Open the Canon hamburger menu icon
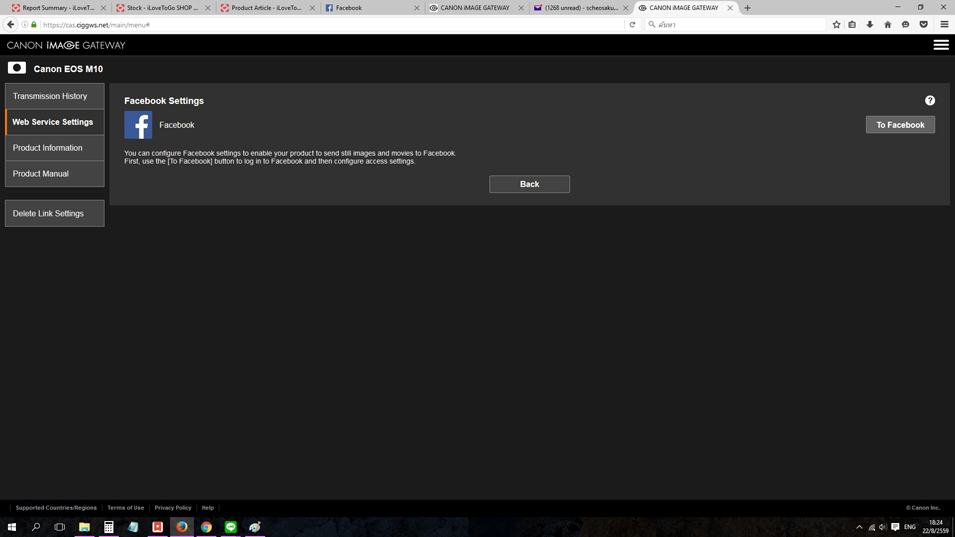 click(941, 45)
